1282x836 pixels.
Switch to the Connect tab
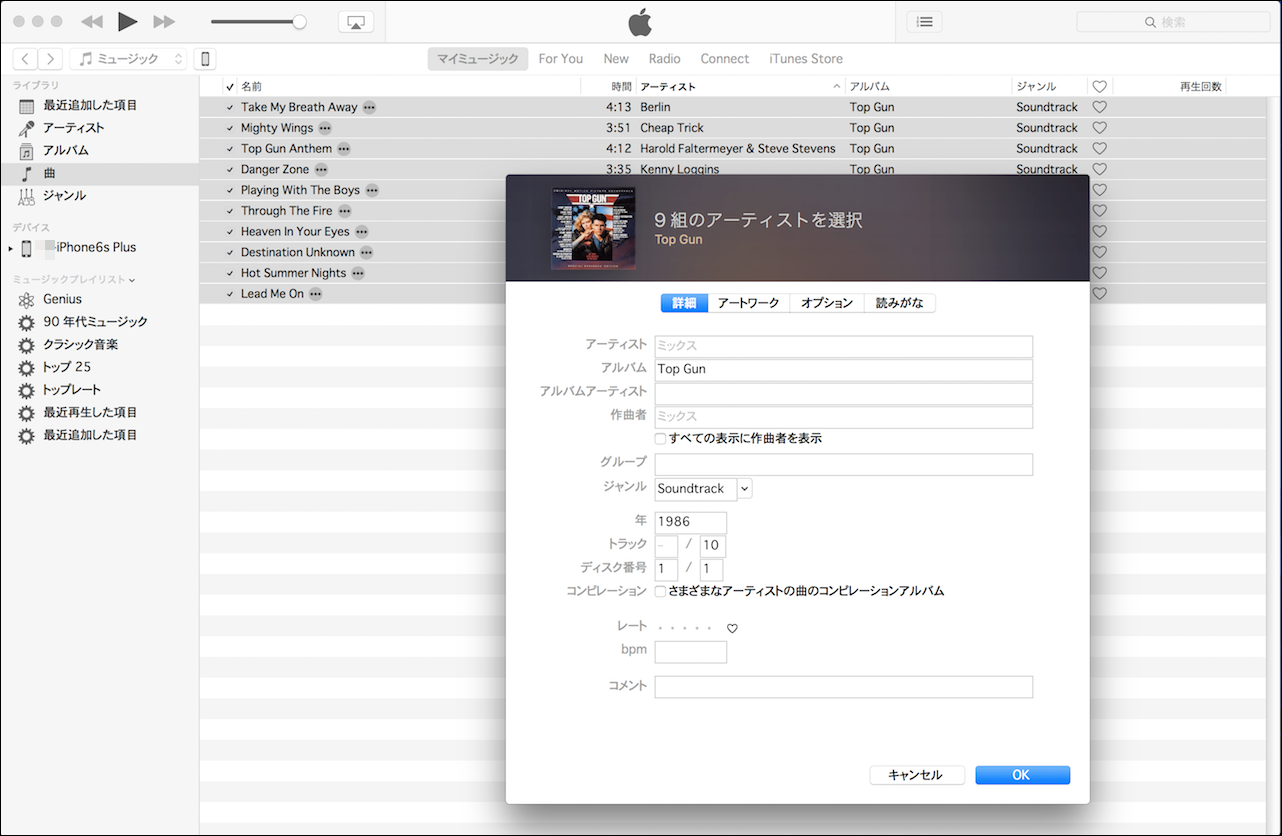[x=724, y=59]
